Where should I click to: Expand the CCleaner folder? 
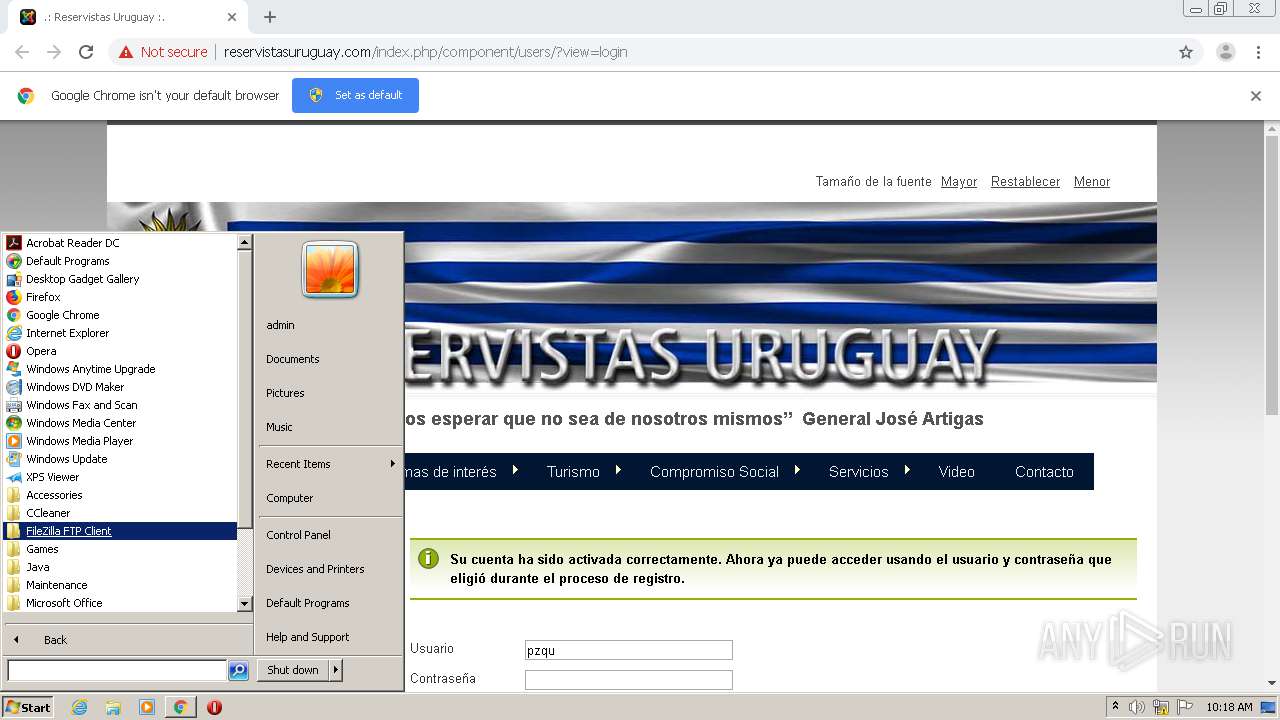(x=48, y=513)
